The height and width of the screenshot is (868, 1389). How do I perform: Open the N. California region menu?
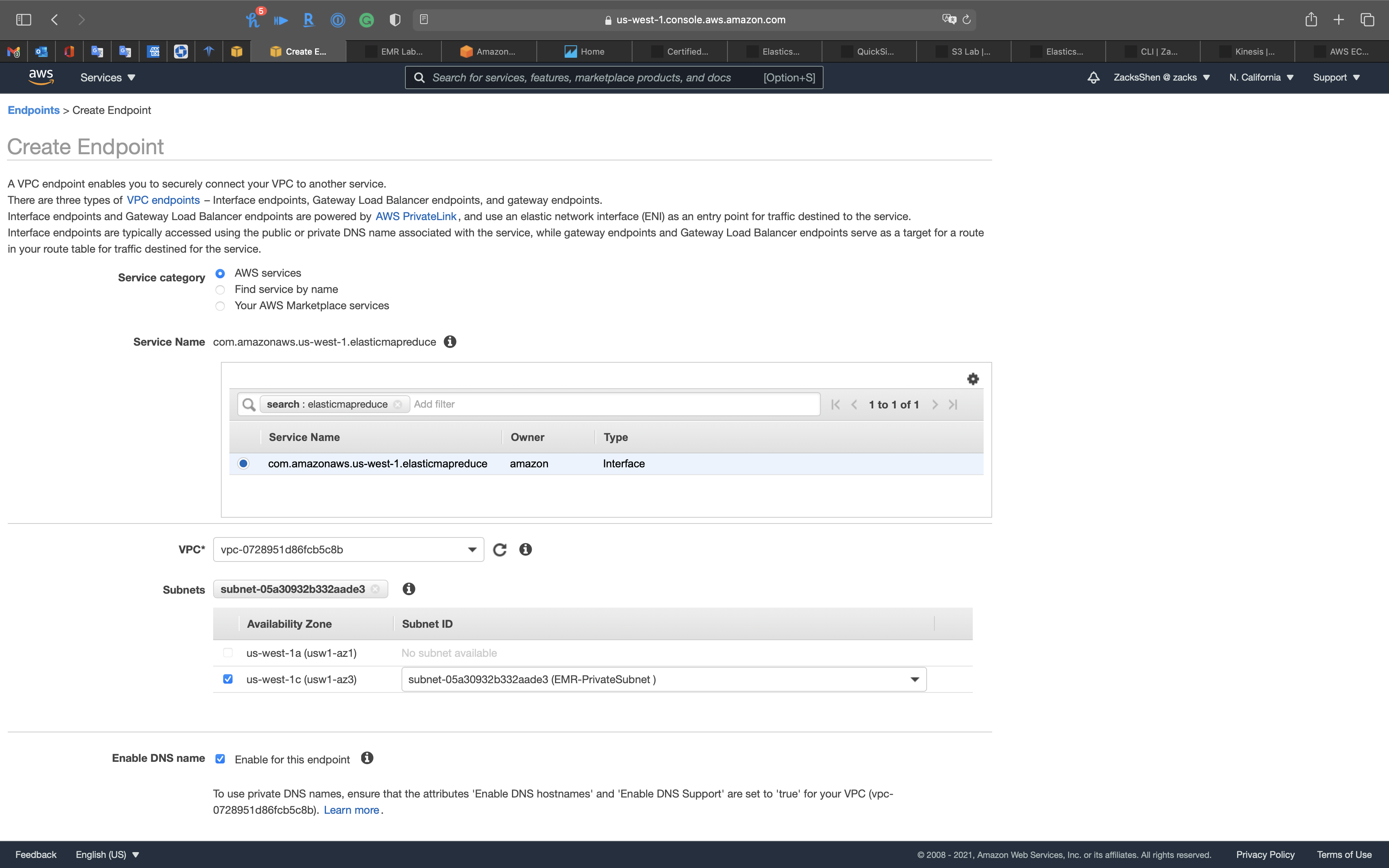(x=1261, y=77)
